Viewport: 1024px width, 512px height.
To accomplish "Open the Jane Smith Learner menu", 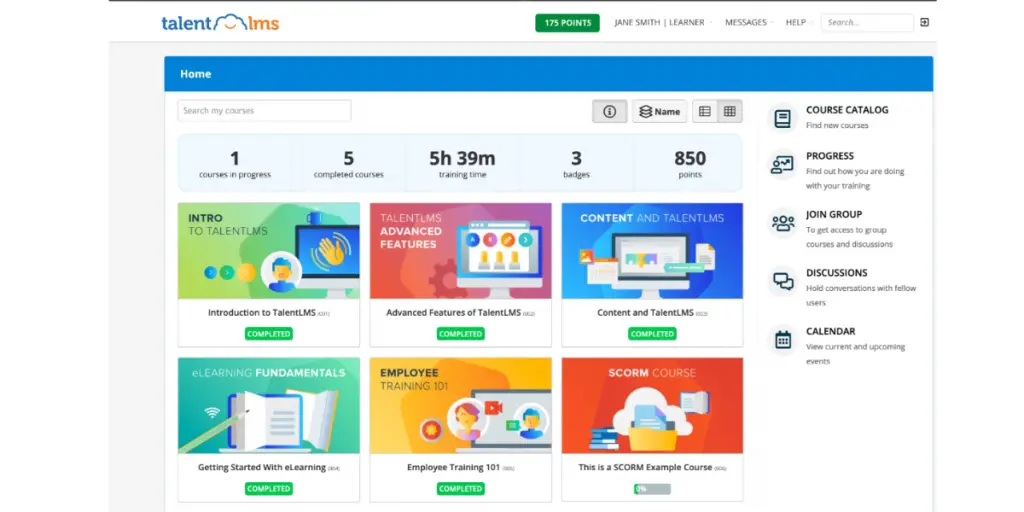I will click(x=662, y=22).
